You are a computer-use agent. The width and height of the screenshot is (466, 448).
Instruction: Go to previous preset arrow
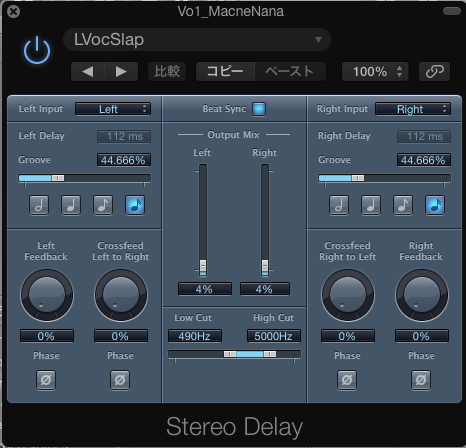point(88,71)
